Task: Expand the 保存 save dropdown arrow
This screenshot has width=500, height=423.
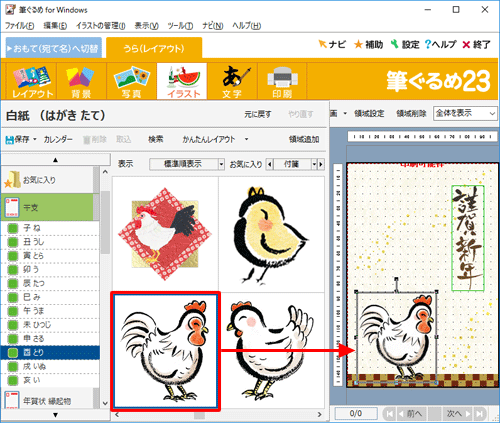Action: [x=35, y=139]
